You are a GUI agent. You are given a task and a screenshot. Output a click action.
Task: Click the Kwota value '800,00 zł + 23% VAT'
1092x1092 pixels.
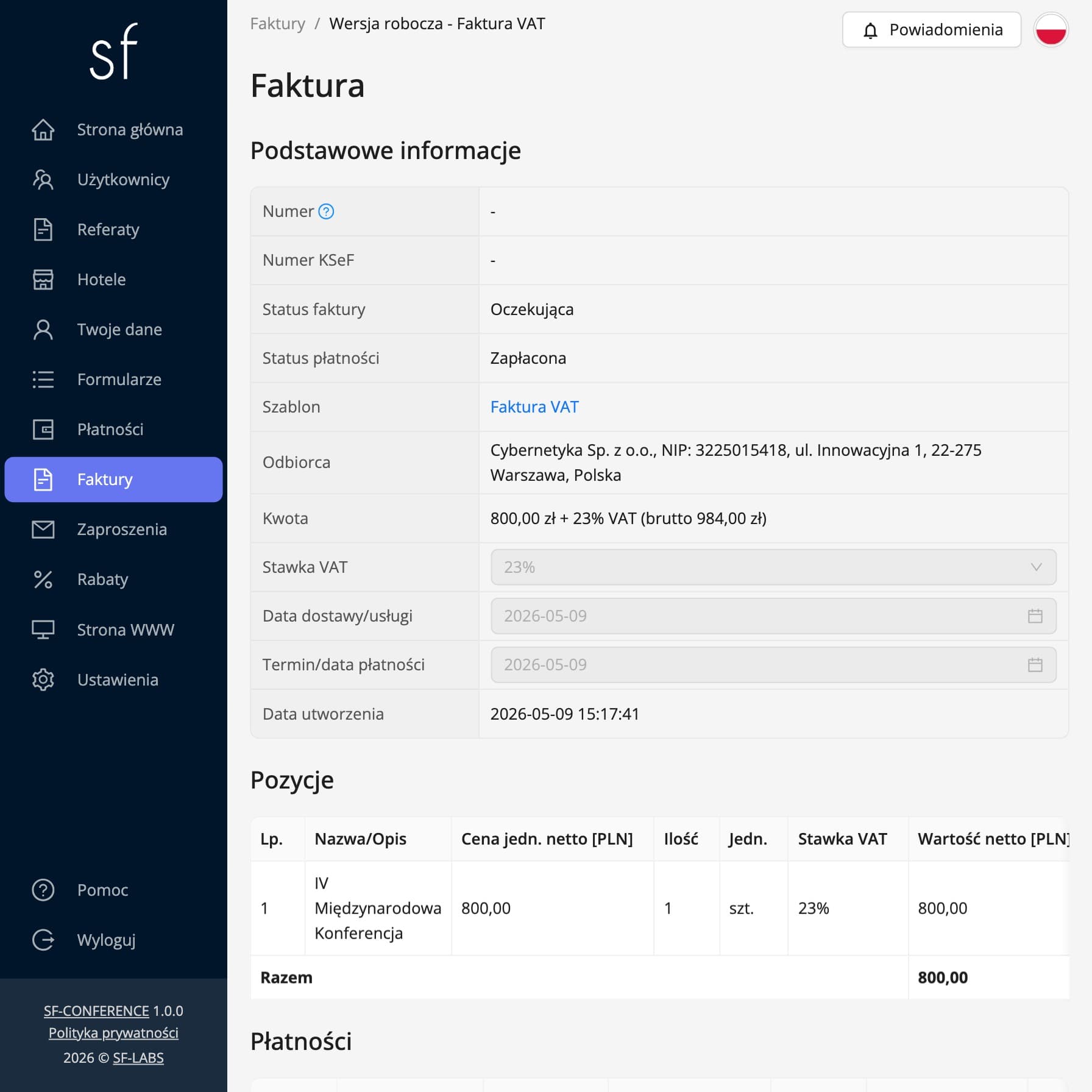628,519
